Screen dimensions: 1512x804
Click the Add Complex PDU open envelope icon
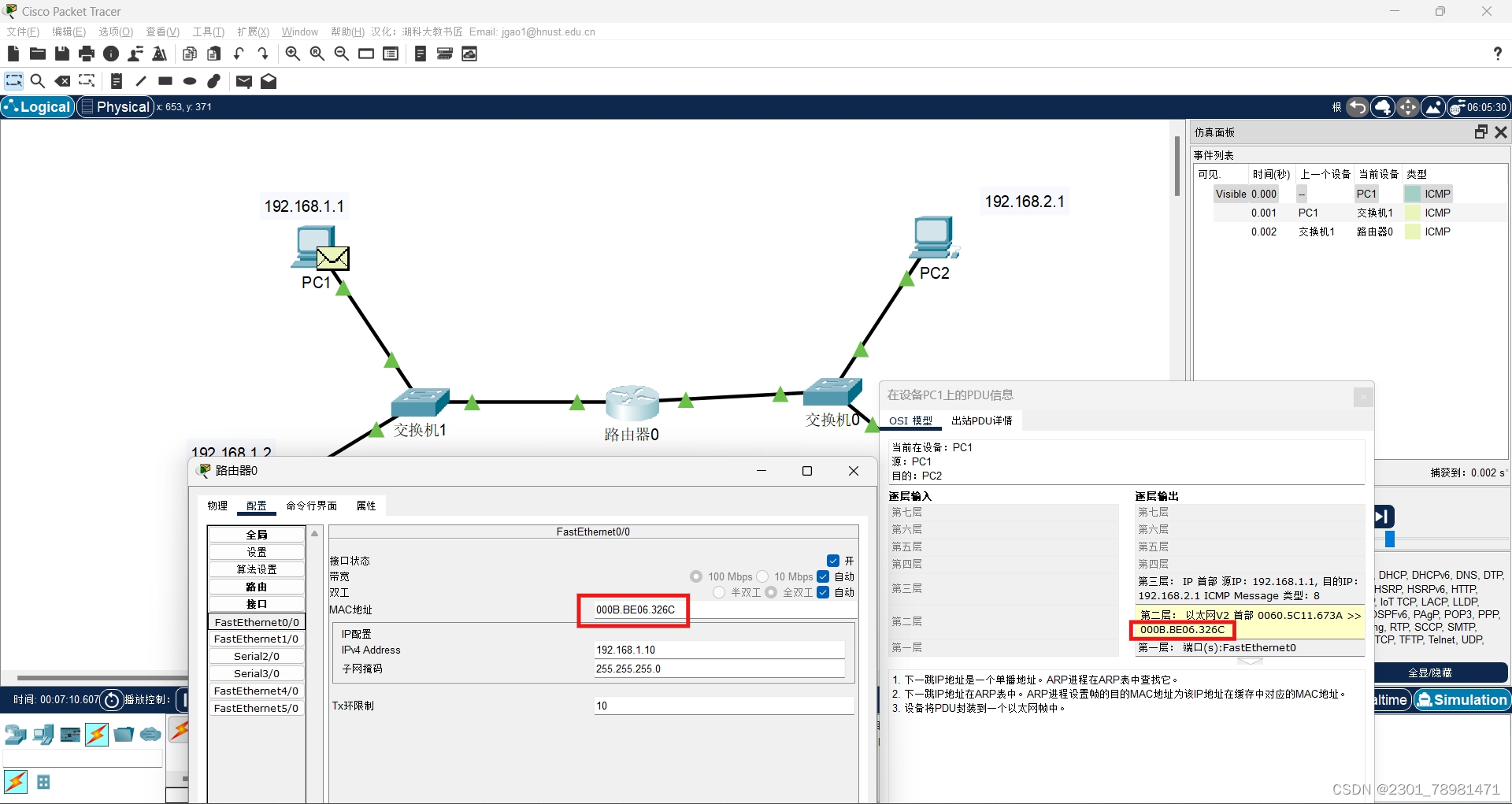[269, 81]
